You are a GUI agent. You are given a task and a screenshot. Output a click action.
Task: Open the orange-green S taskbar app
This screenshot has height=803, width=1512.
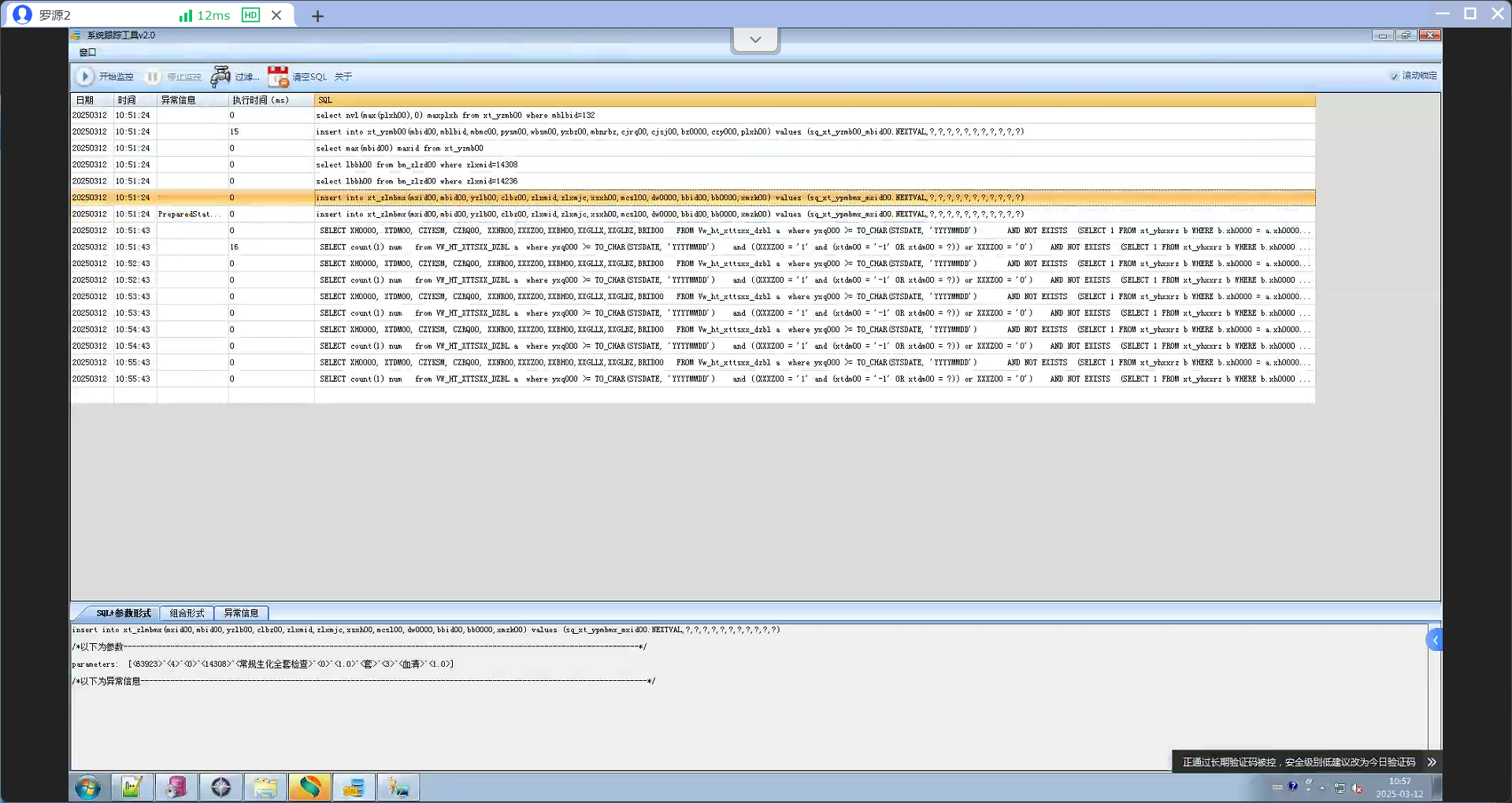click(x=309, y=787)
